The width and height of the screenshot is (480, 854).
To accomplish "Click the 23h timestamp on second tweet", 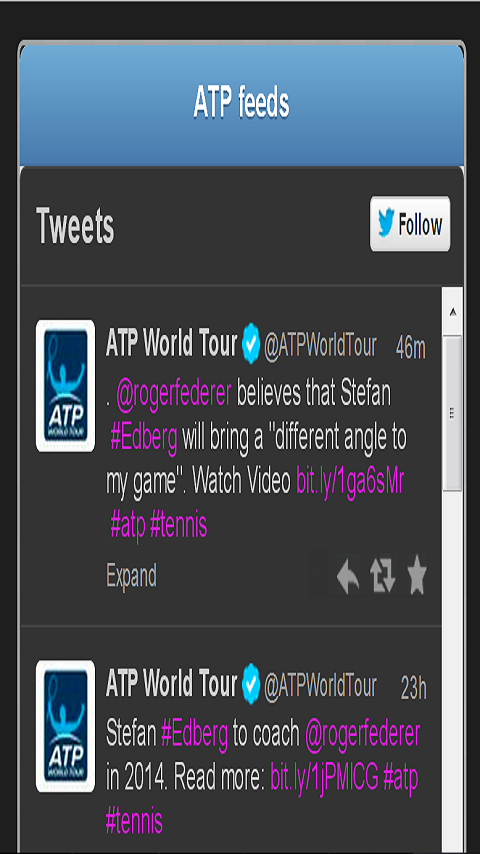I will pyautogui.click(x=414, y=689).
